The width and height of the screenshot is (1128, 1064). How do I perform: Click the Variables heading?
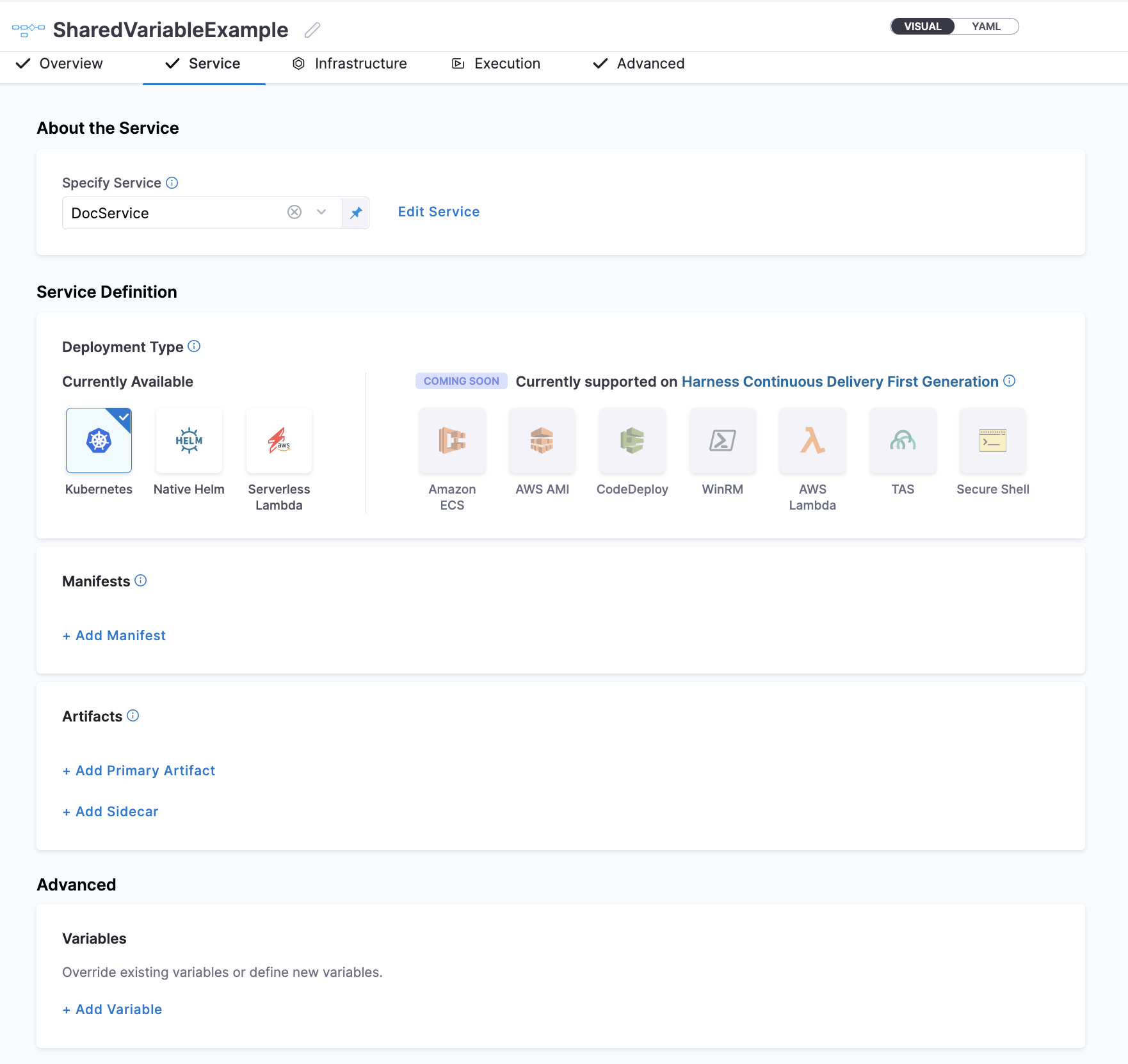[x=94, y=939]
